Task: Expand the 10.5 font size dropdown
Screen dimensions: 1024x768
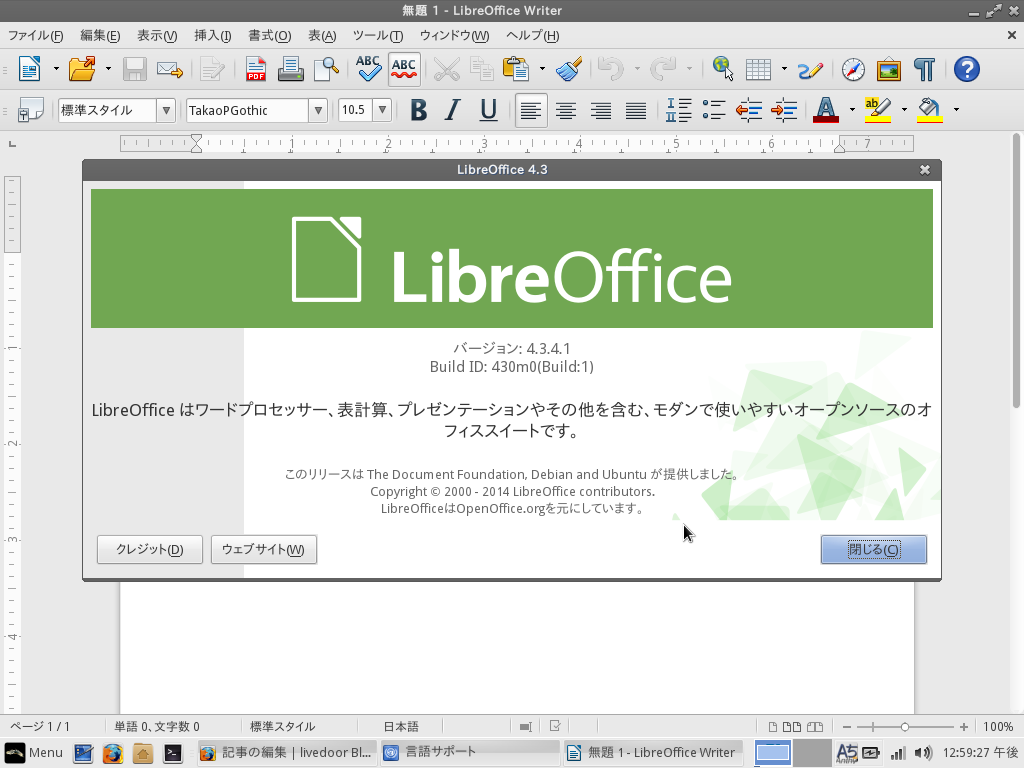Action: click(x=382, y=110)
